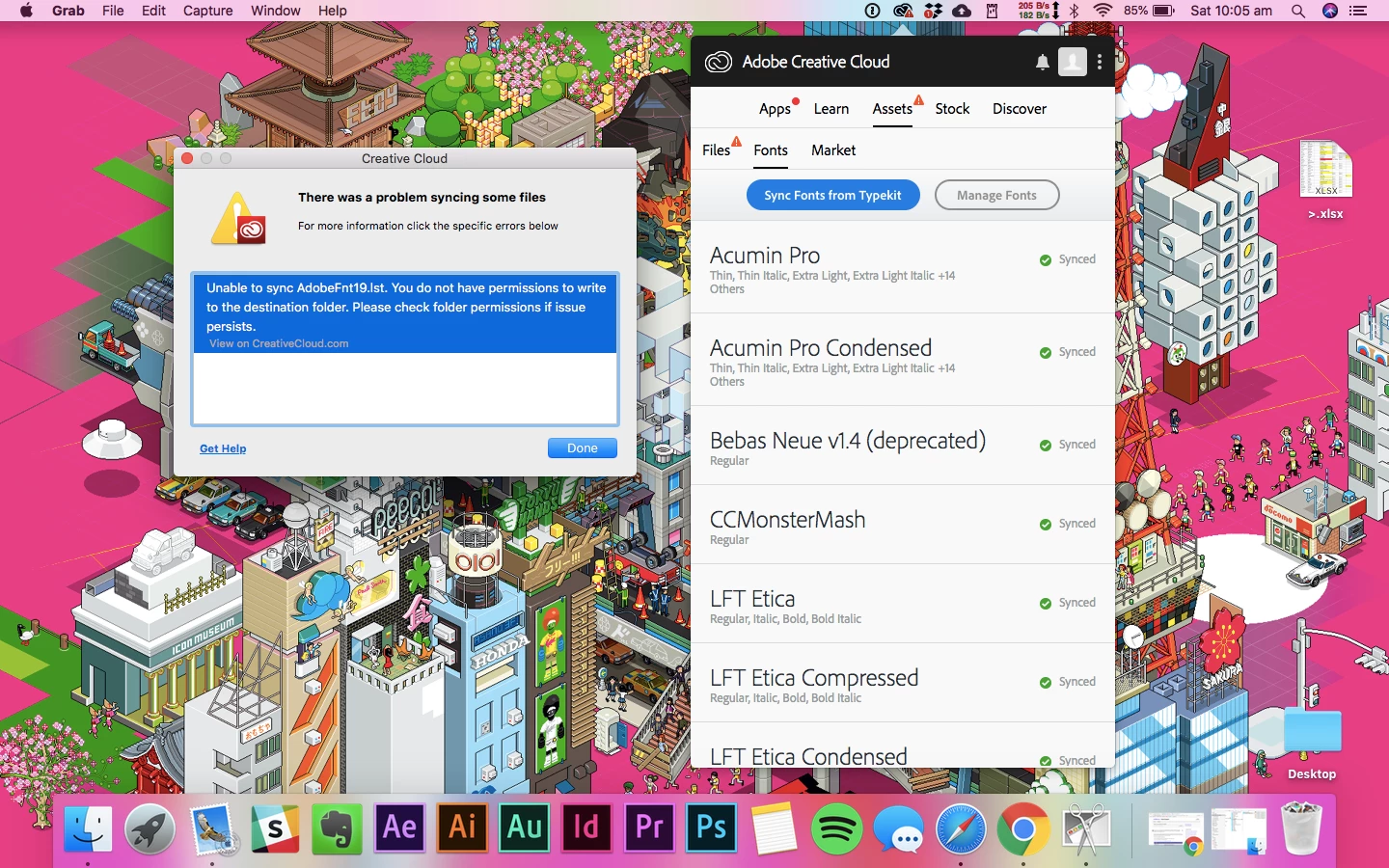Open Spotify from the dock
1389x868 pixels.
[836, 828]
